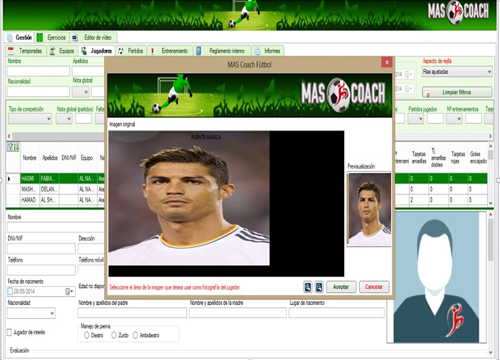Screen dimensions: 500x360
Task: Open the Aspecto de rejilla dropdown
Action: click(457, 72)
